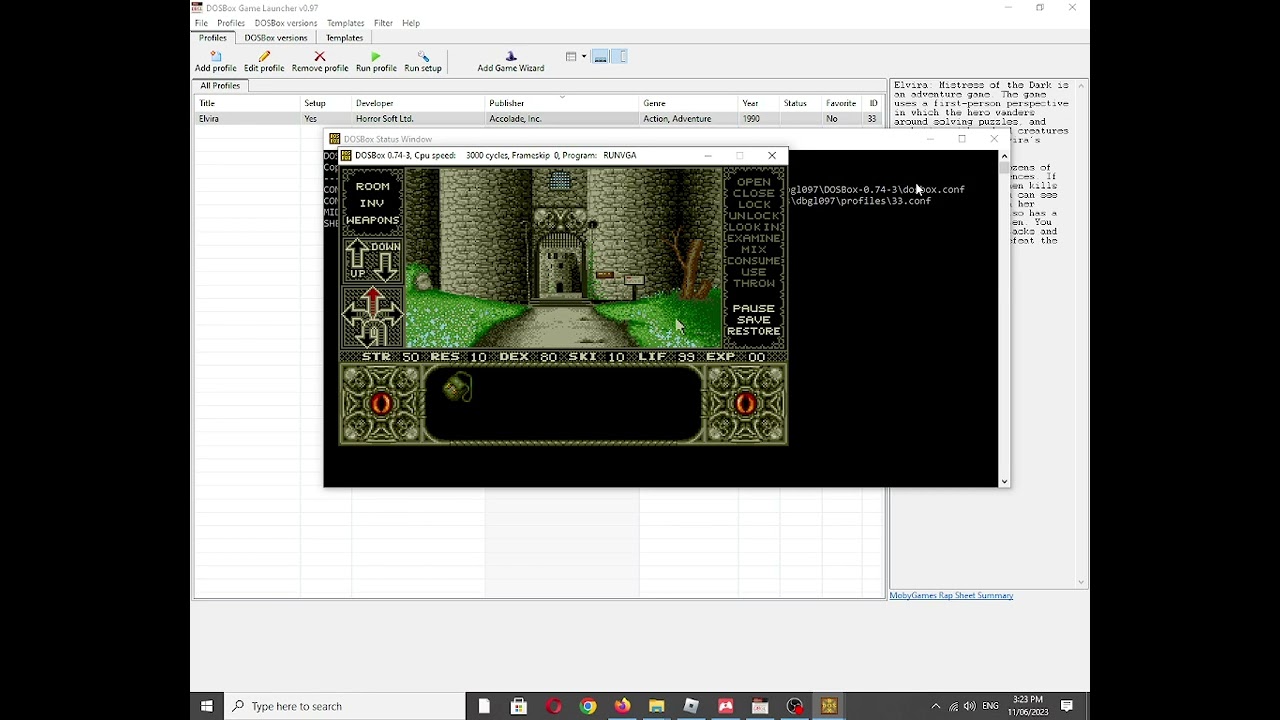The width and height of the screenshot is (1280, 720).
Task: Select the All Profiles filter tab
Action: click(220, 86)
